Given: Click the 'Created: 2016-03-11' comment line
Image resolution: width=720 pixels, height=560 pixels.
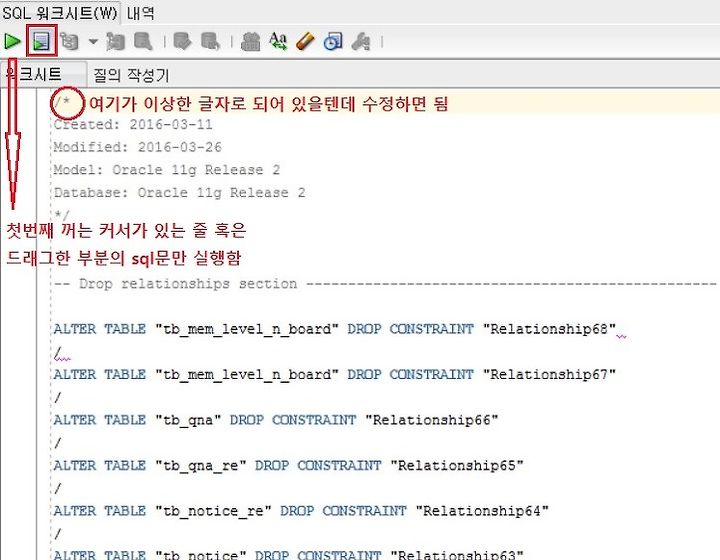Looking at the screenshot, I should (x=133, y=124).
